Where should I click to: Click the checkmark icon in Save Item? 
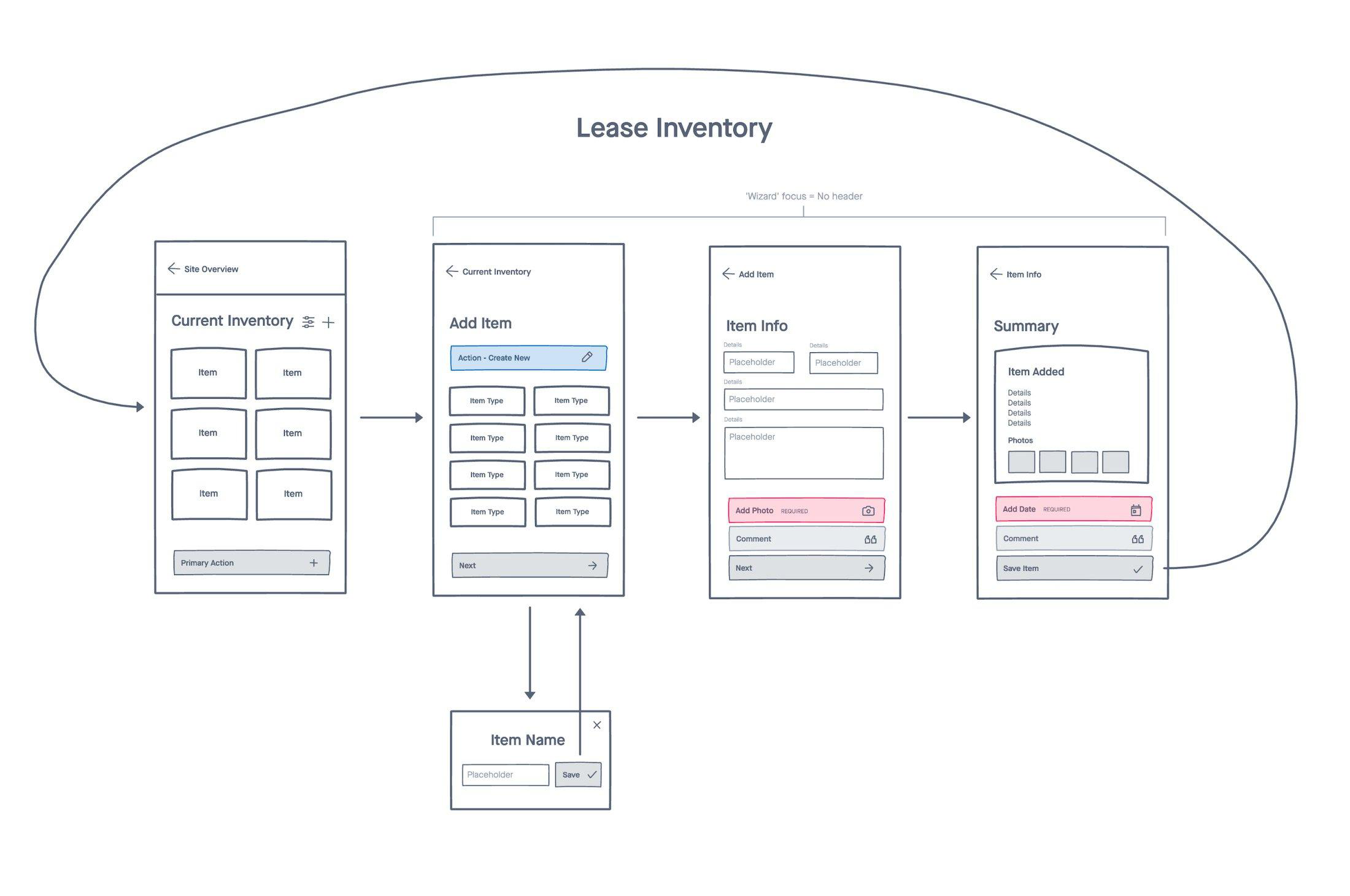pos(1138,569)
